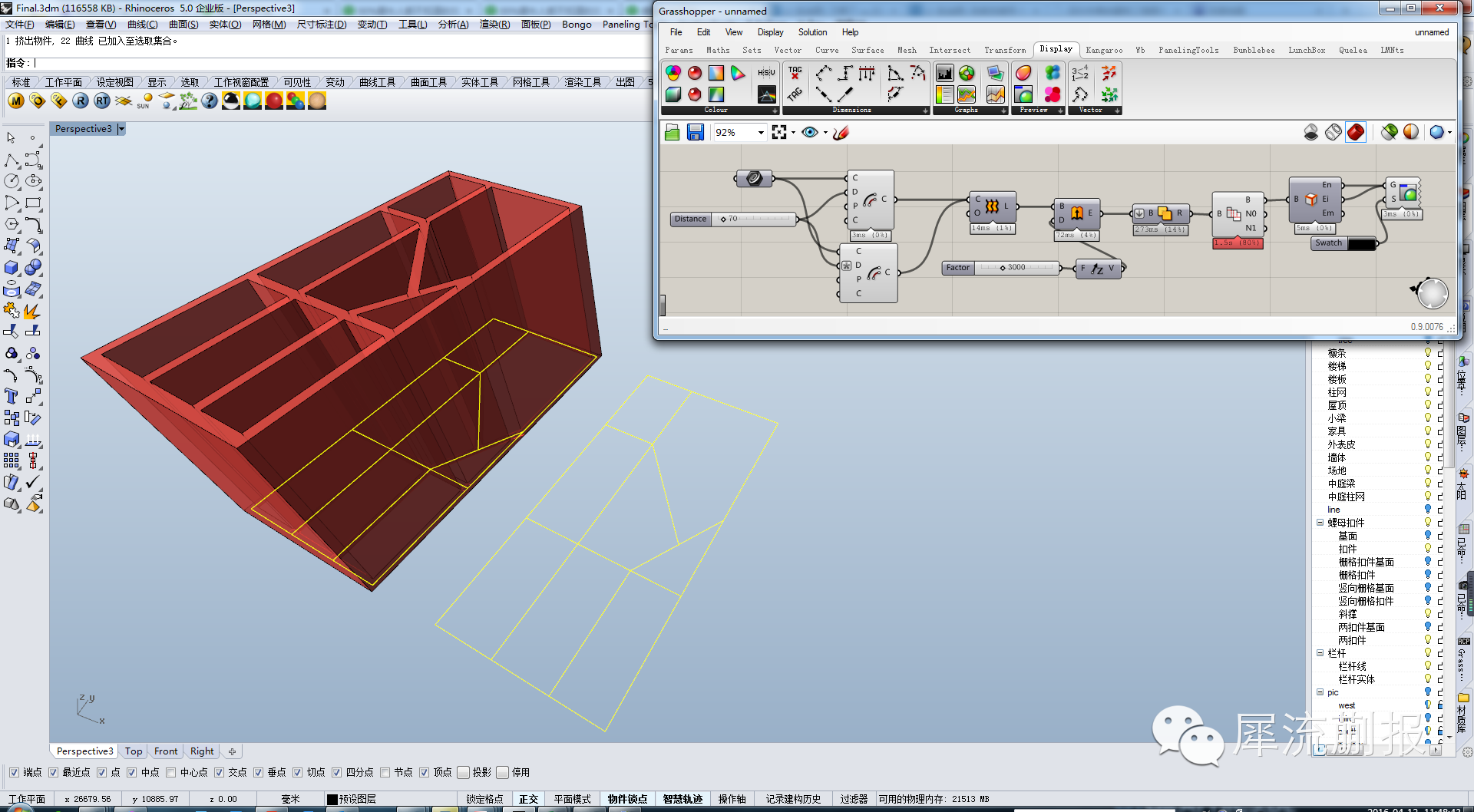Toggle the 垂点 osnap checkbox

259,772
